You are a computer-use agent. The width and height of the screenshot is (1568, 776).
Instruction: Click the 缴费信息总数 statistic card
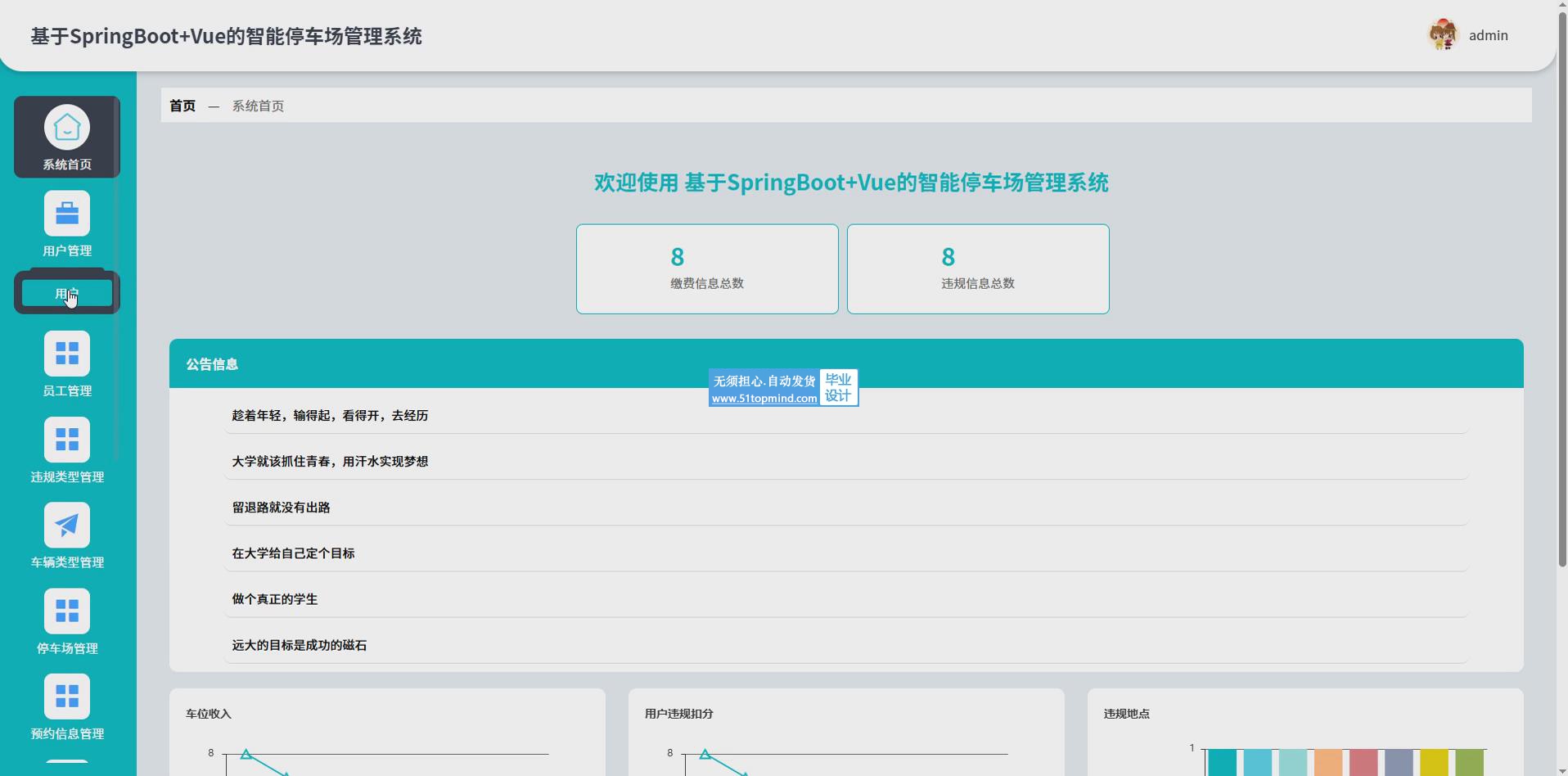coord(707,268)
